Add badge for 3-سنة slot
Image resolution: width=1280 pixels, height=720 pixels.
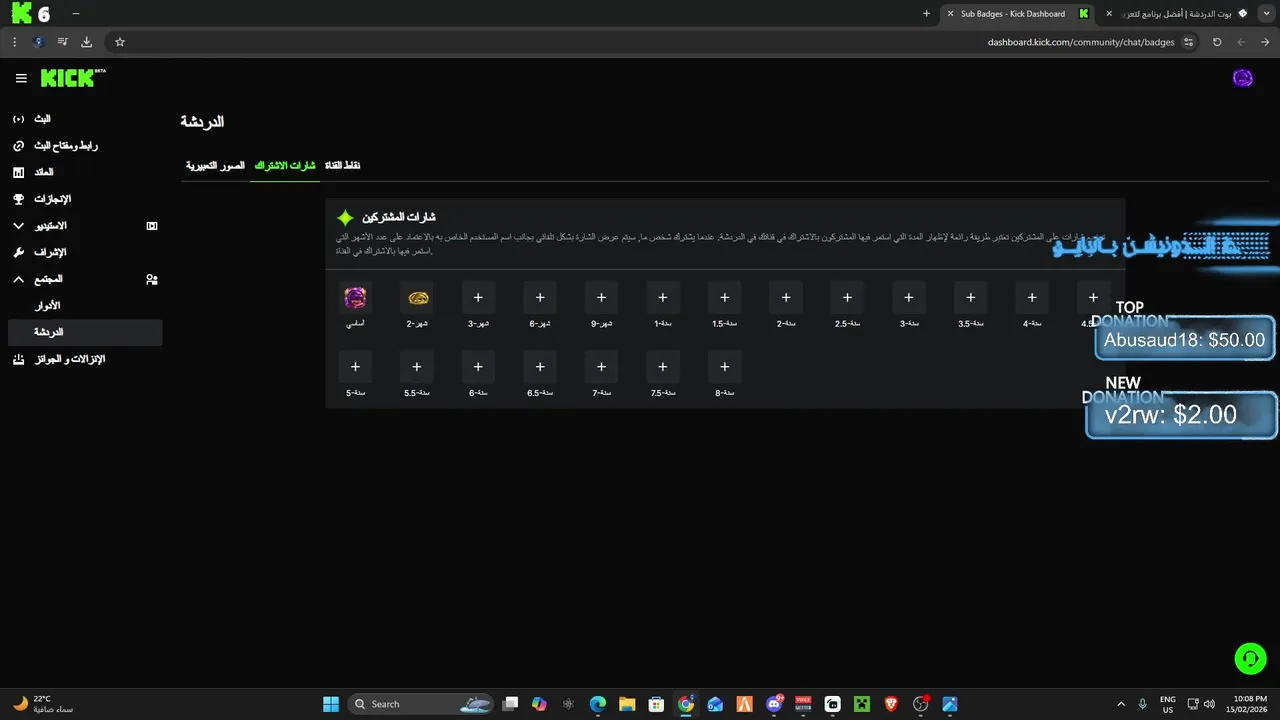(909, 298)
